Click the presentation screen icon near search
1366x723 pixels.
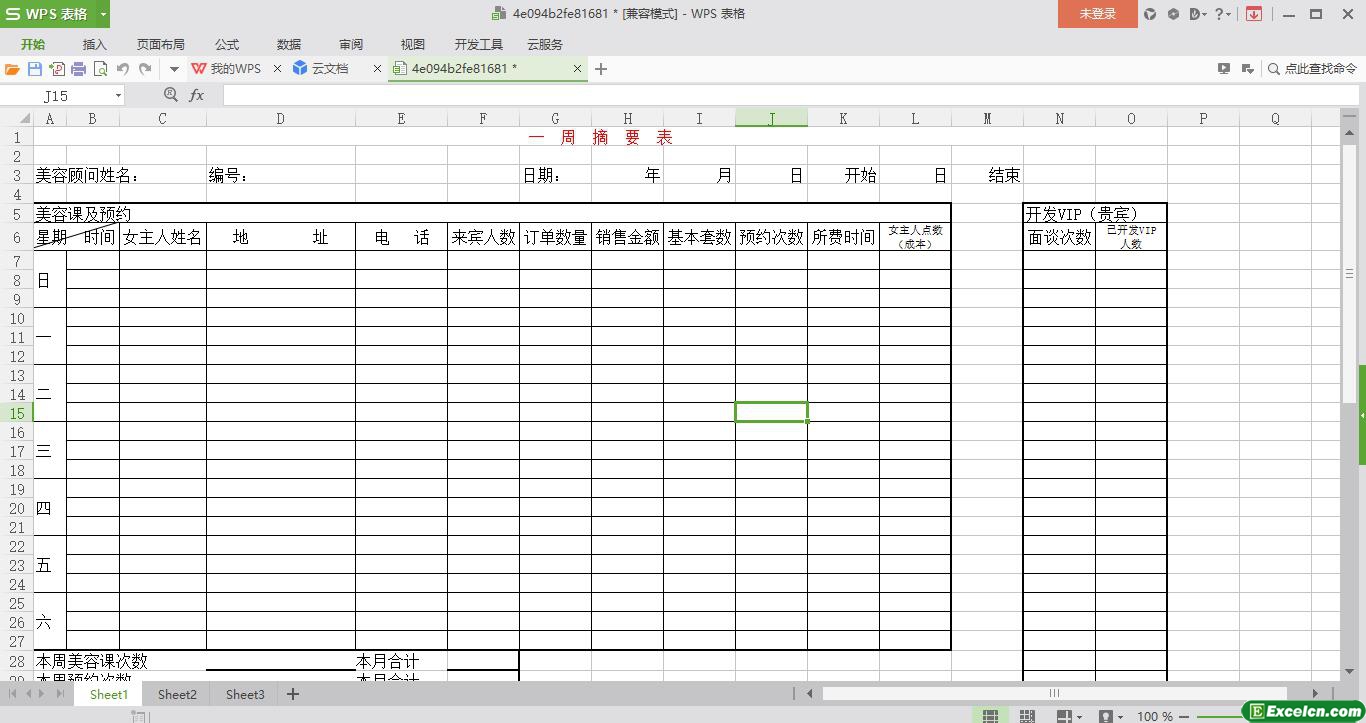pos(1224,69)
